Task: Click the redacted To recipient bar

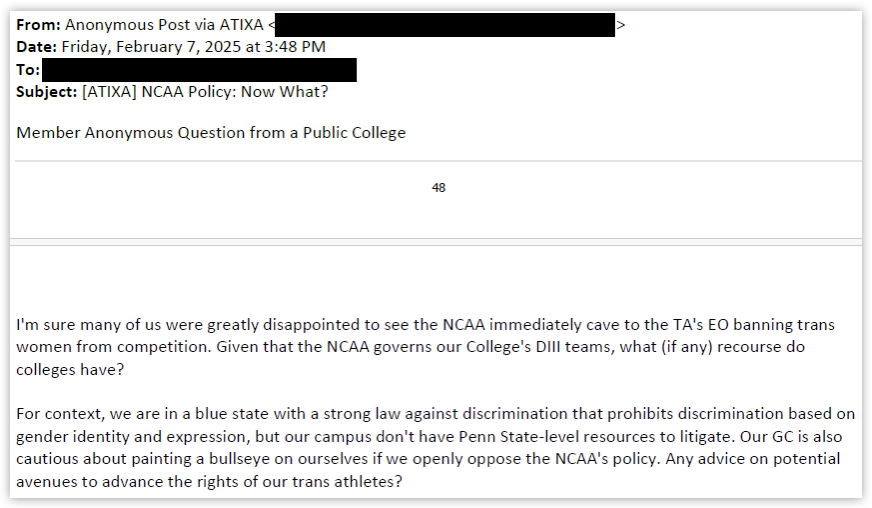Action: click(x=199, y=70)
